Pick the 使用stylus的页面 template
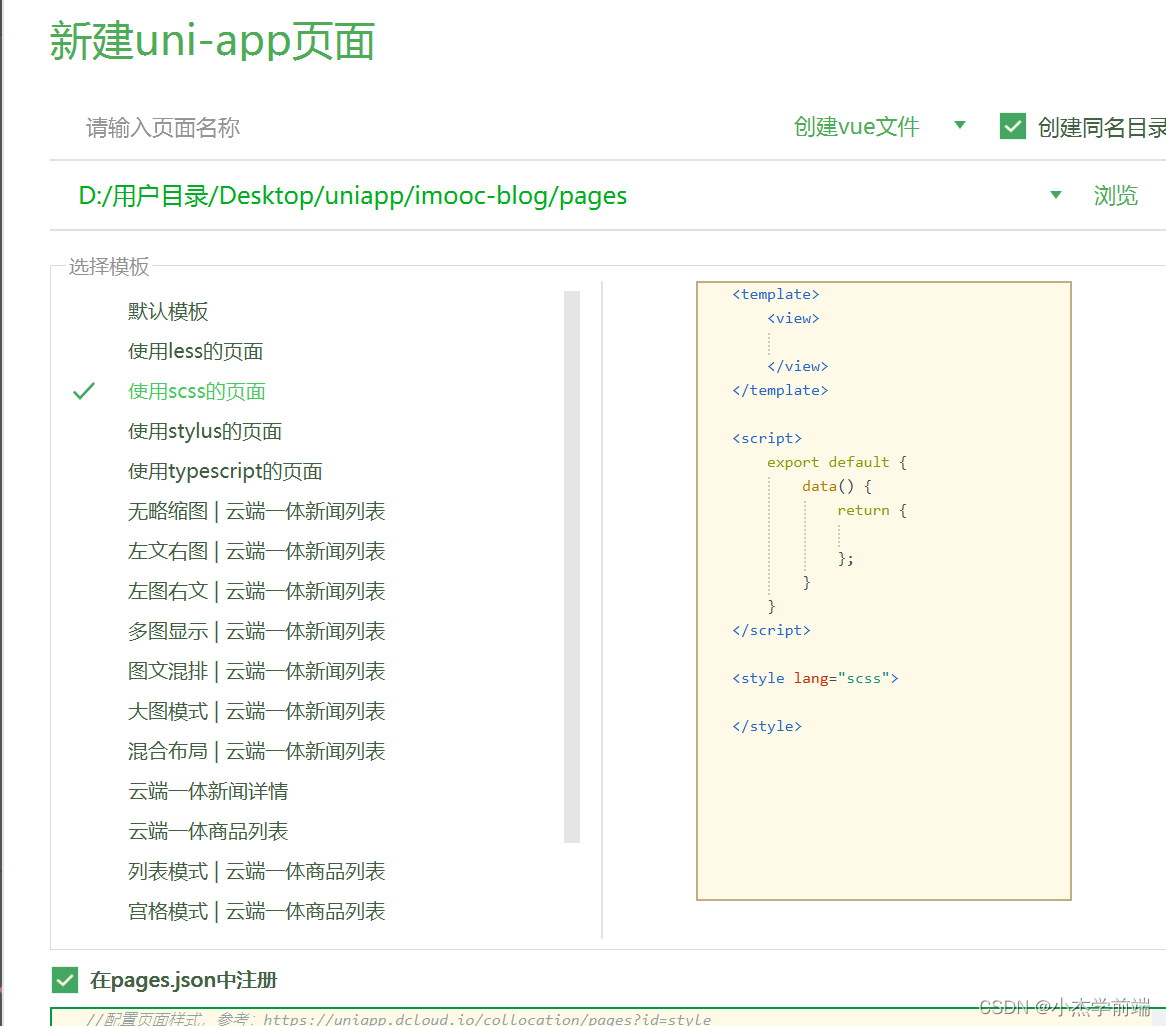 click(204, 431)
